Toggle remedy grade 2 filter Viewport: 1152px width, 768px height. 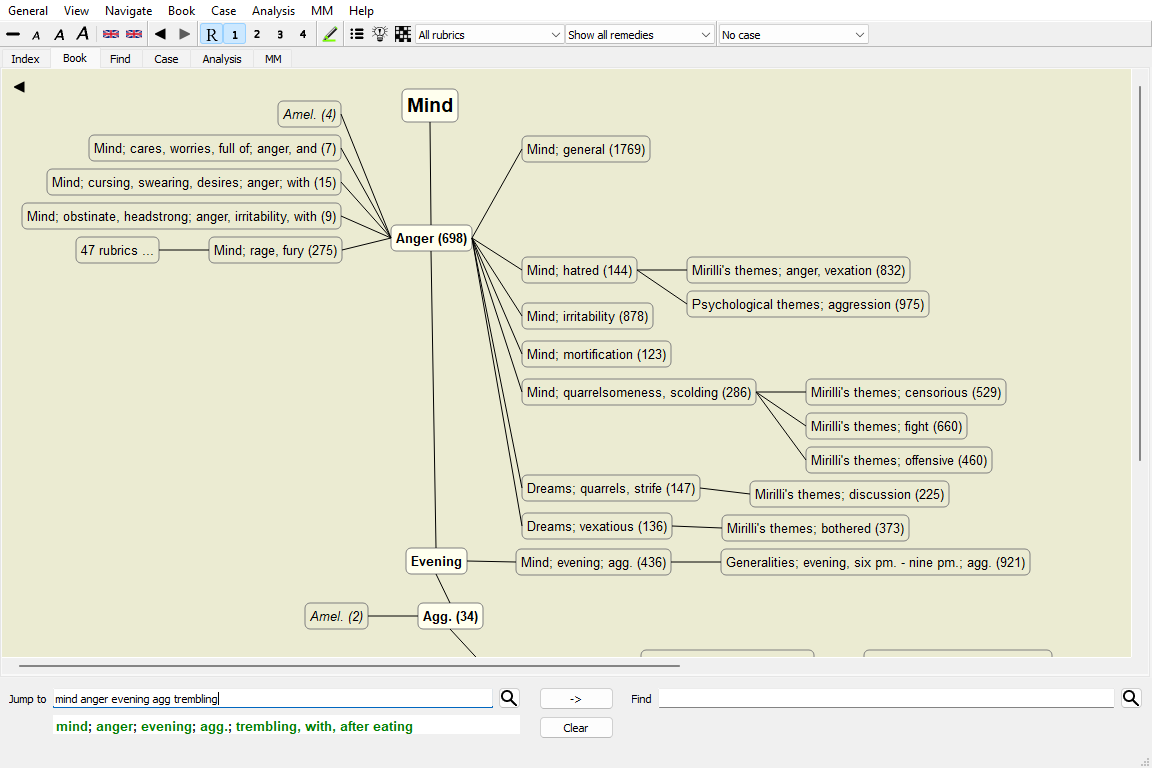[257, 35]
